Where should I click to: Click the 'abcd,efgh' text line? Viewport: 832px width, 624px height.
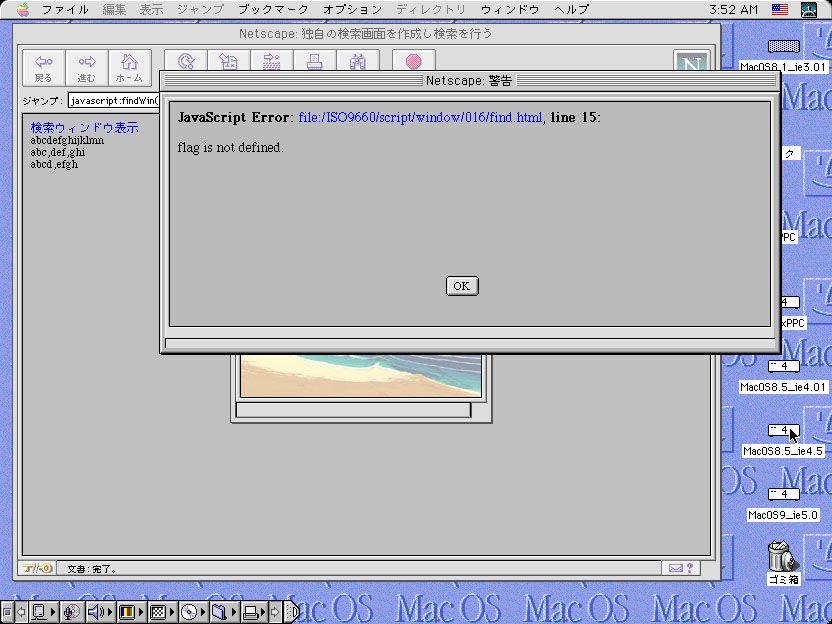click(54, 164)
